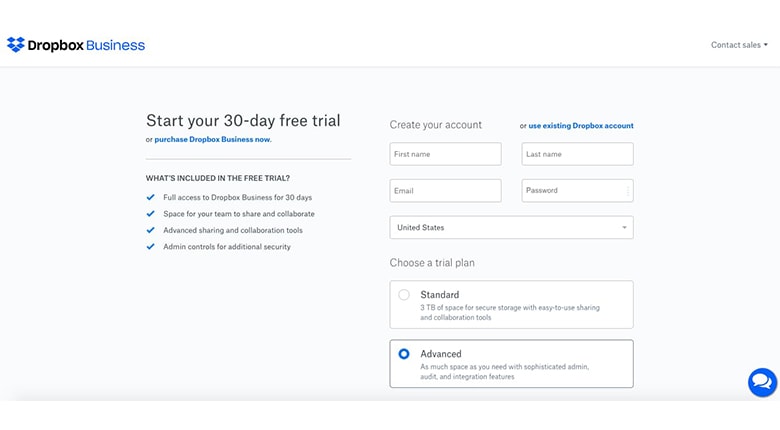
Task: Focus the Email input field
Action: [445, 191]
